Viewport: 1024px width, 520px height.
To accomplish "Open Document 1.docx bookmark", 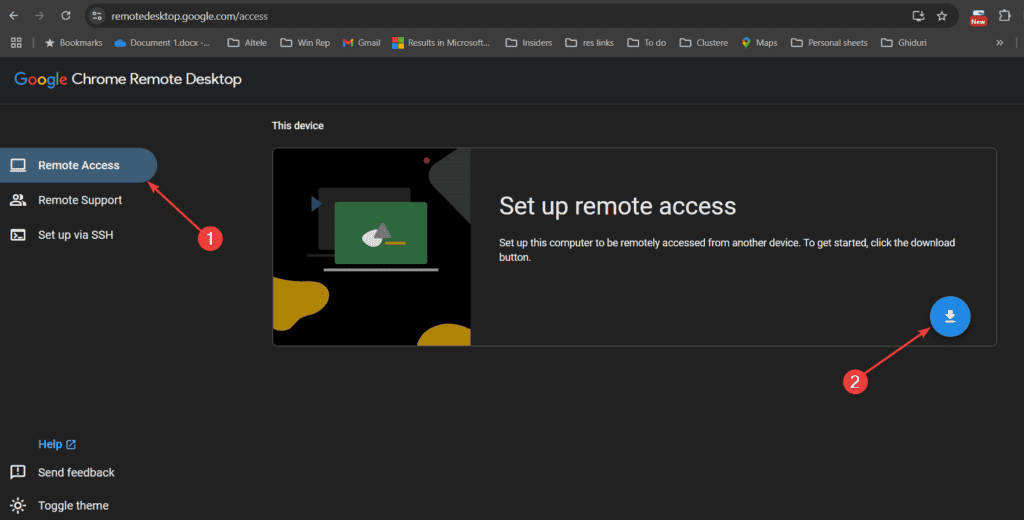I will (x=163, y=42).
